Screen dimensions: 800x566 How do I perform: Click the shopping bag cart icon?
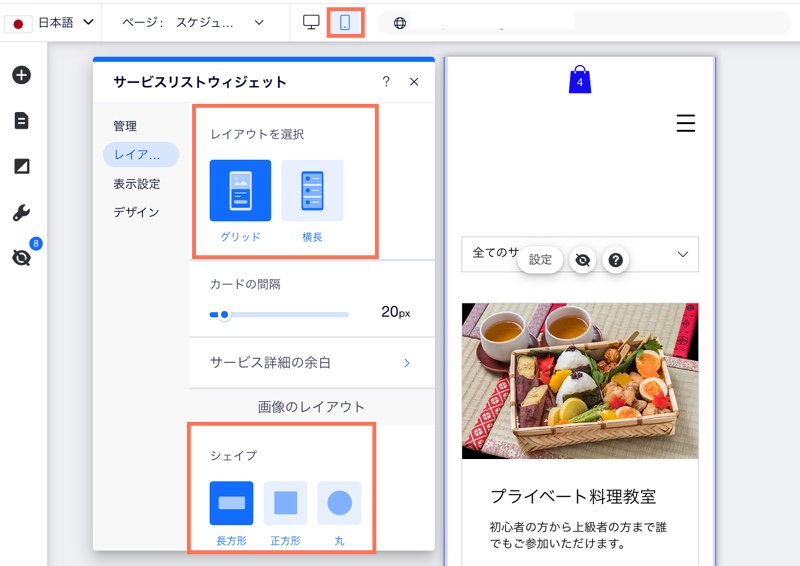[x=580, y=80]
